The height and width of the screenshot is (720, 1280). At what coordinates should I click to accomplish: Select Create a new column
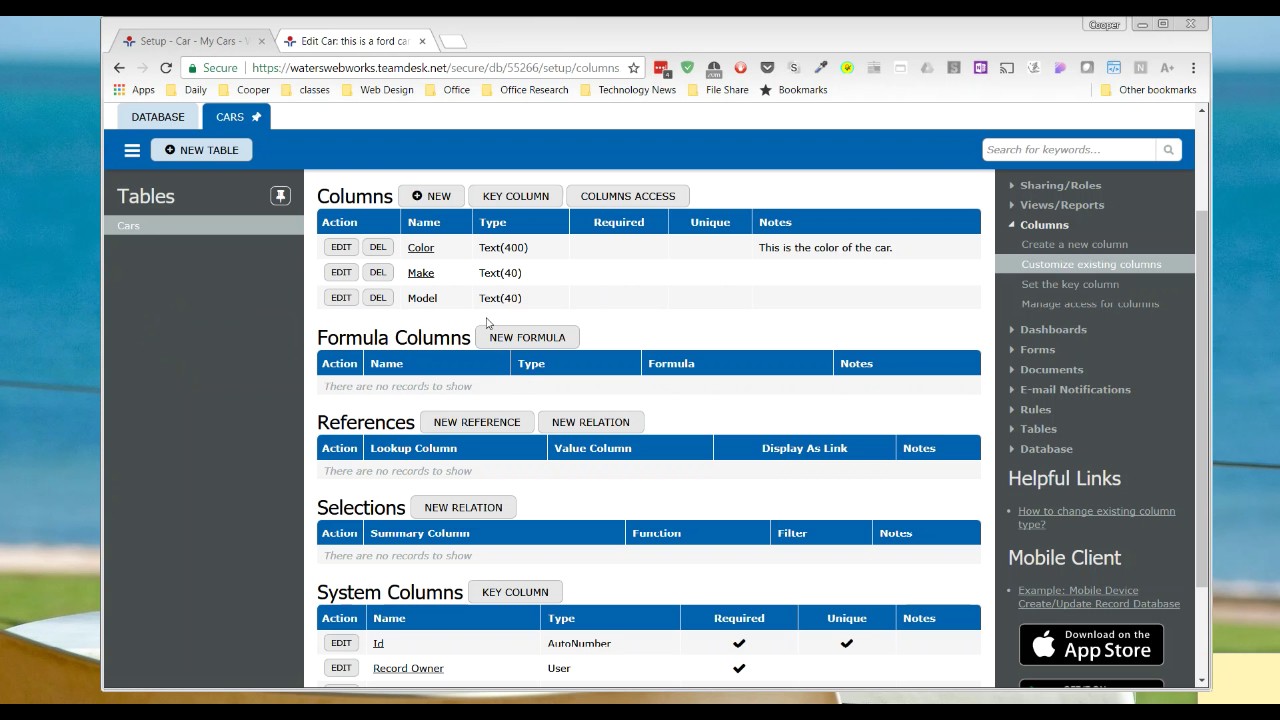pos(1074,244)
